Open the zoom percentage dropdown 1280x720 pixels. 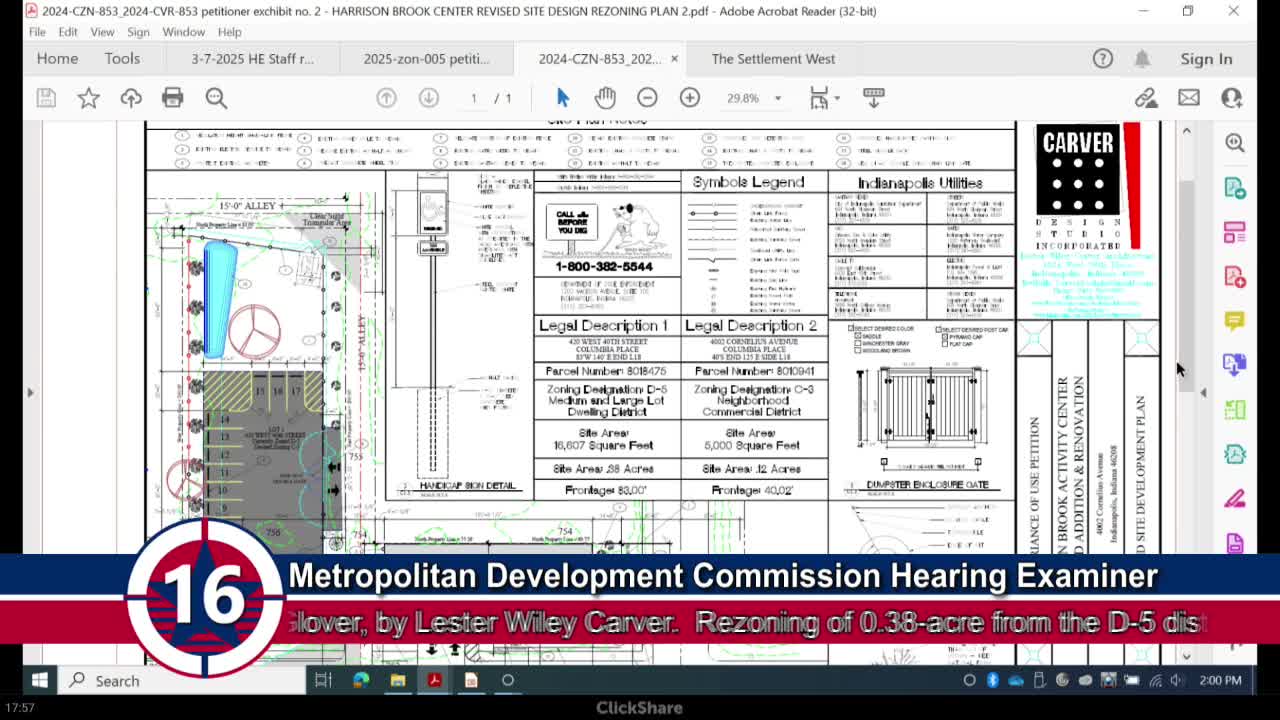(777, 98)
